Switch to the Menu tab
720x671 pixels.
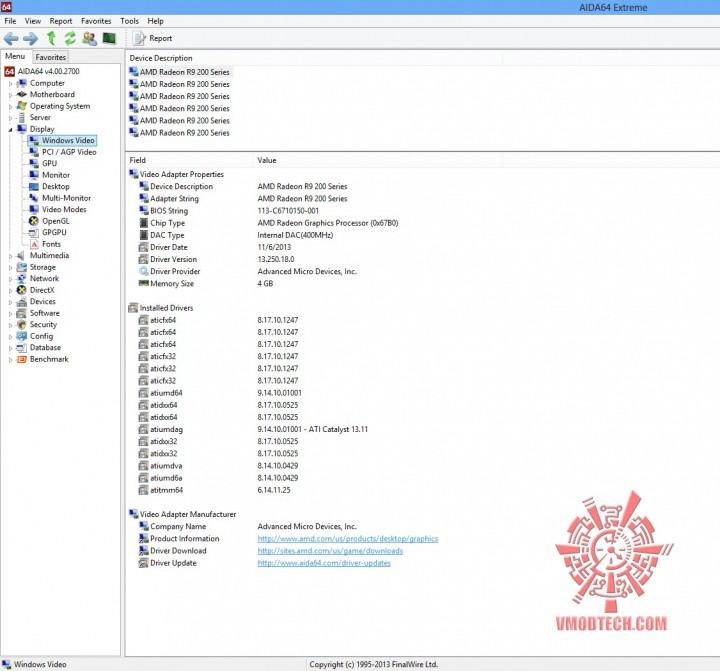coord(15,56)
